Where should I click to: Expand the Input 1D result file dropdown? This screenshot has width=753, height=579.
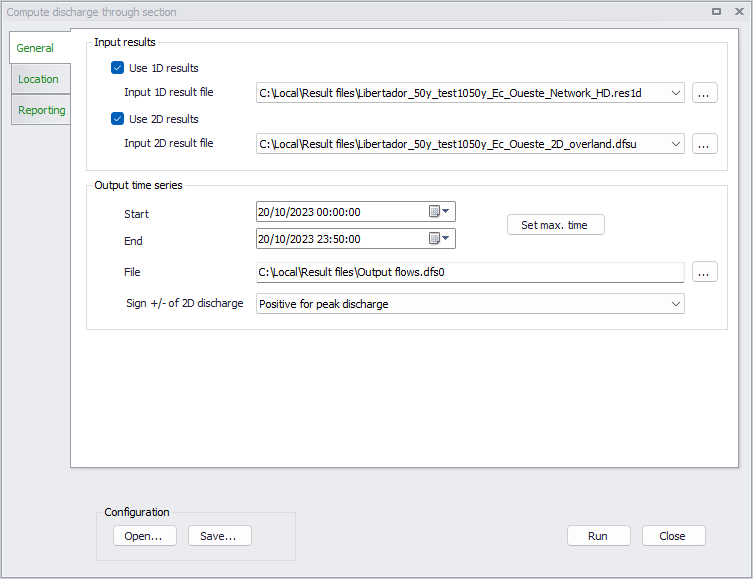point(675,93)
